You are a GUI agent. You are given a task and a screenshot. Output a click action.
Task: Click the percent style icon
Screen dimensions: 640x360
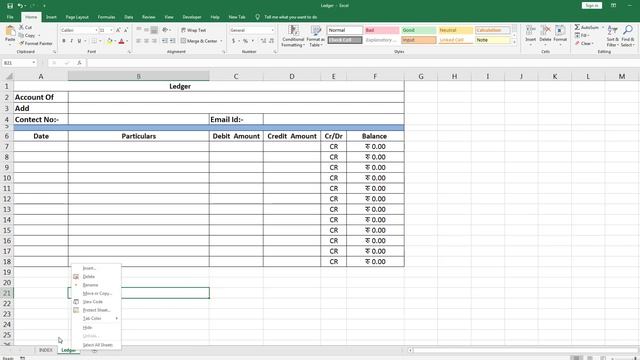245,41
